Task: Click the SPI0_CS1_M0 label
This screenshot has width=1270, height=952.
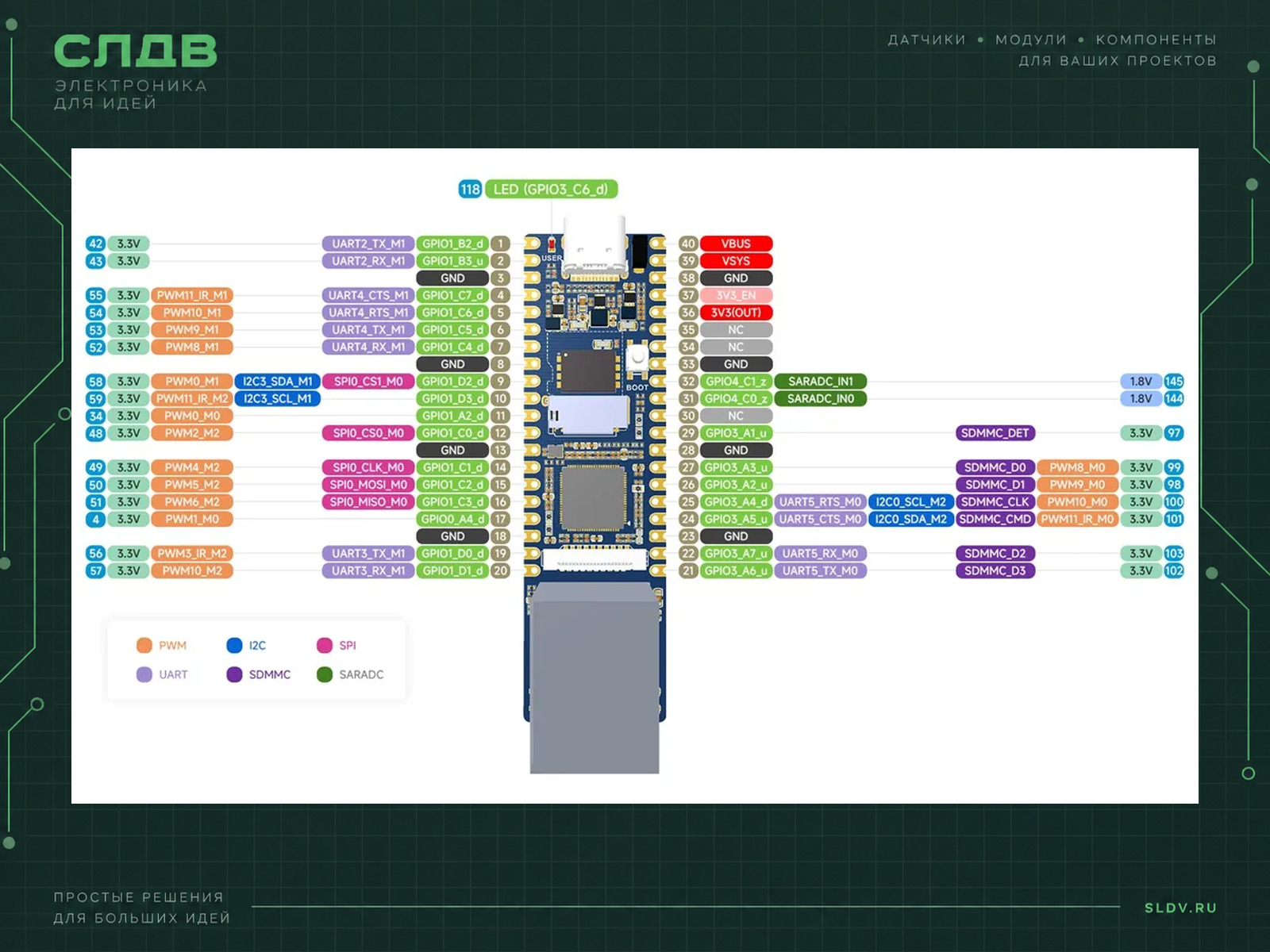Action: click(x=368, y=382)
